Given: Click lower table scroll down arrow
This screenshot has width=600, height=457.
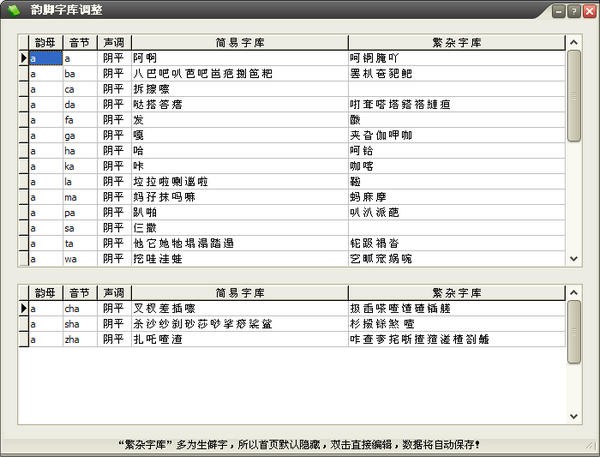Looking at the screenshot, I should 574,416.
